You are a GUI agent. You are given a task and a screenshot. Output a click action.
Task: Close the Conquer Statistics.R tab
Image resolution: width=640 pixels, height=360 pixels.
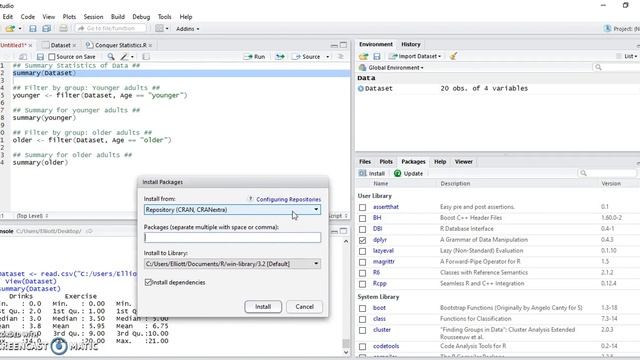(x=150, y=45)
